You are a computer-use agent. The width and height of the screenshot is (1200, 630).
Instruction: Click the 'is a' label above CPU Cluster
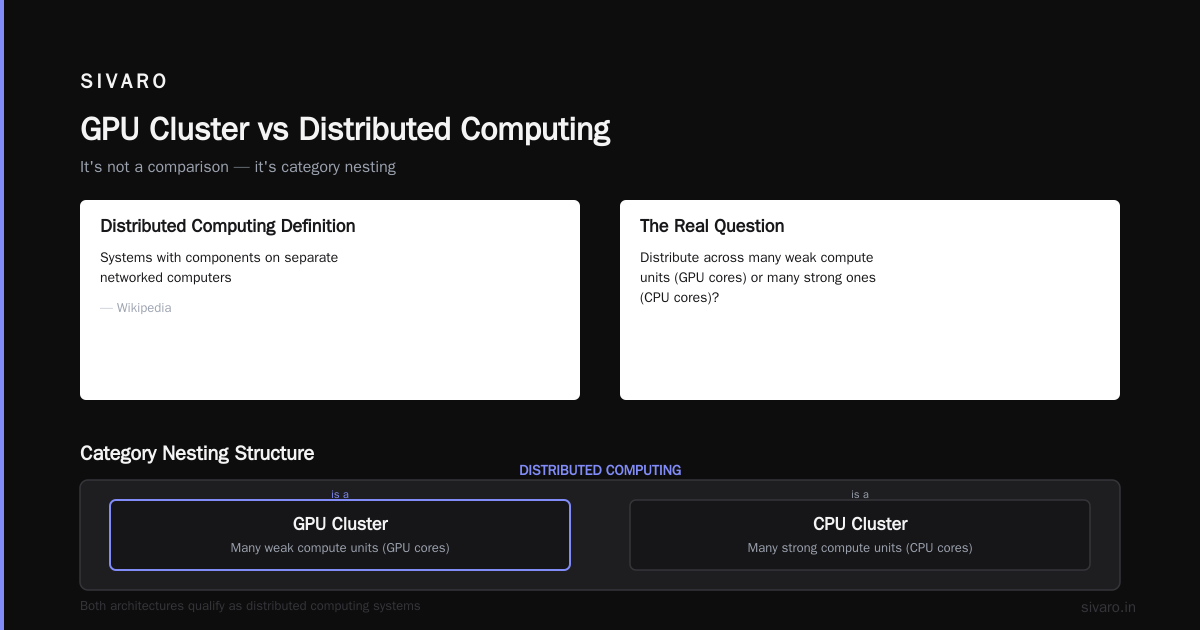(860, 494)
